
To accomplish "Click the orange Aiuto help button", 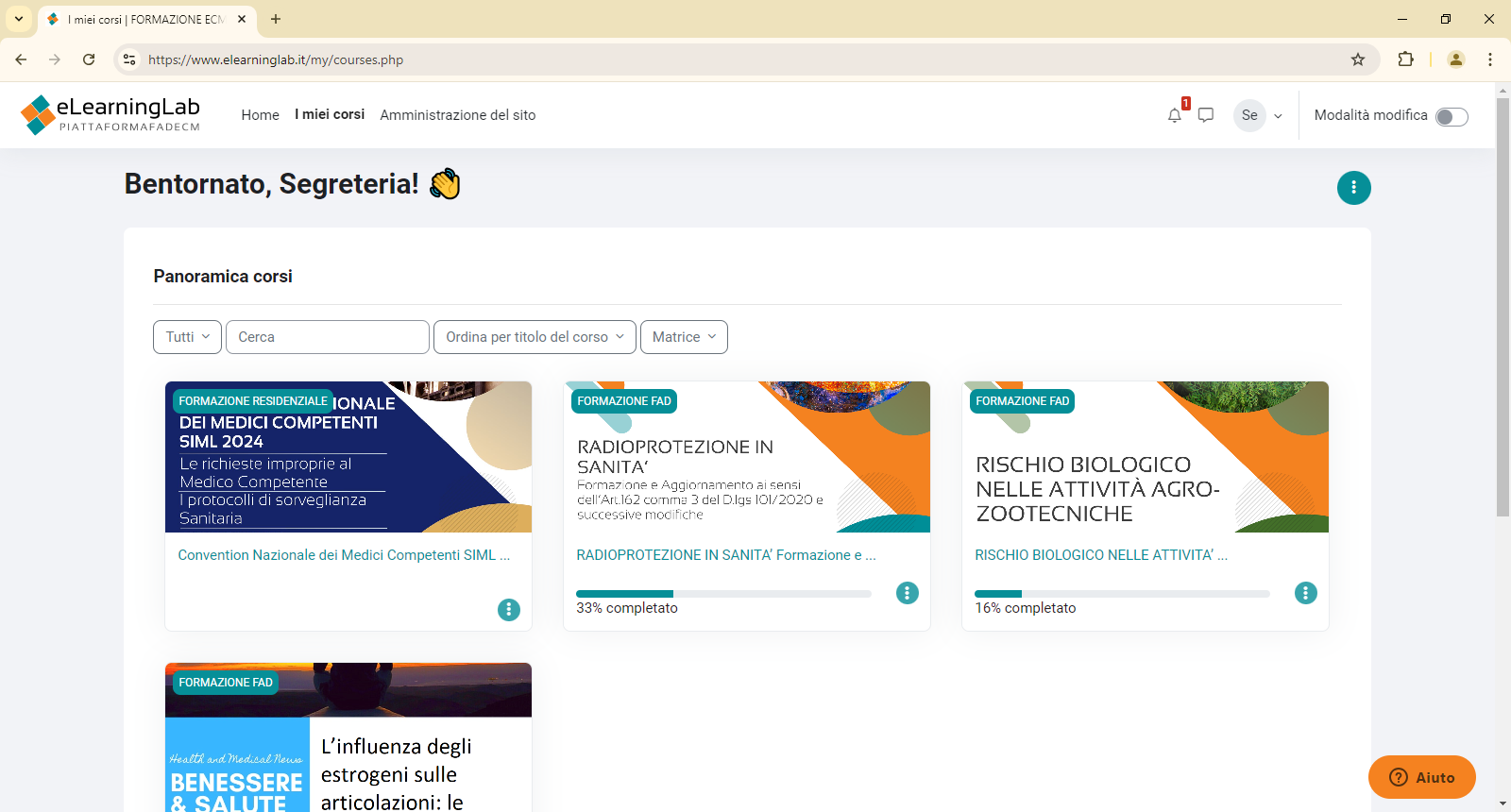I will [1422, 777].
